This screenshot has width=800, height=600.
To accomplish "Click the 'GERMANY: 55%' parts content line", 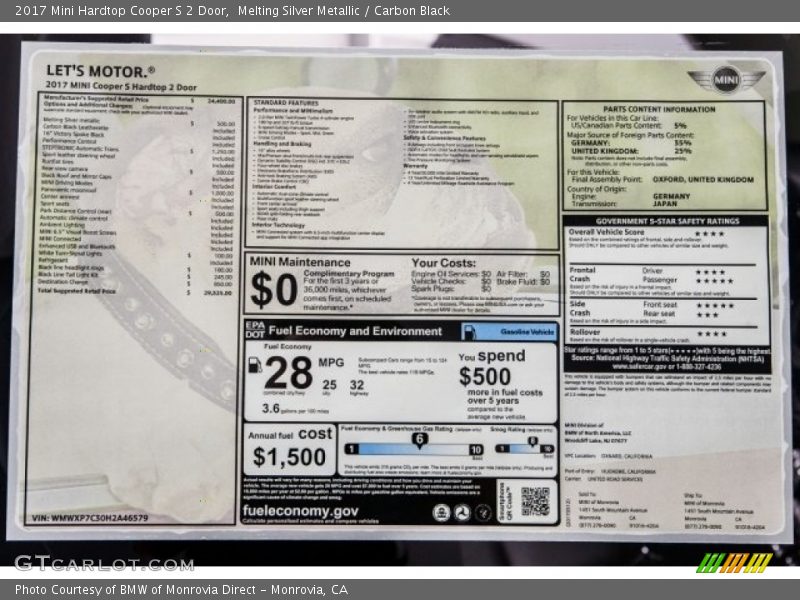I will (x=631, y=143).
